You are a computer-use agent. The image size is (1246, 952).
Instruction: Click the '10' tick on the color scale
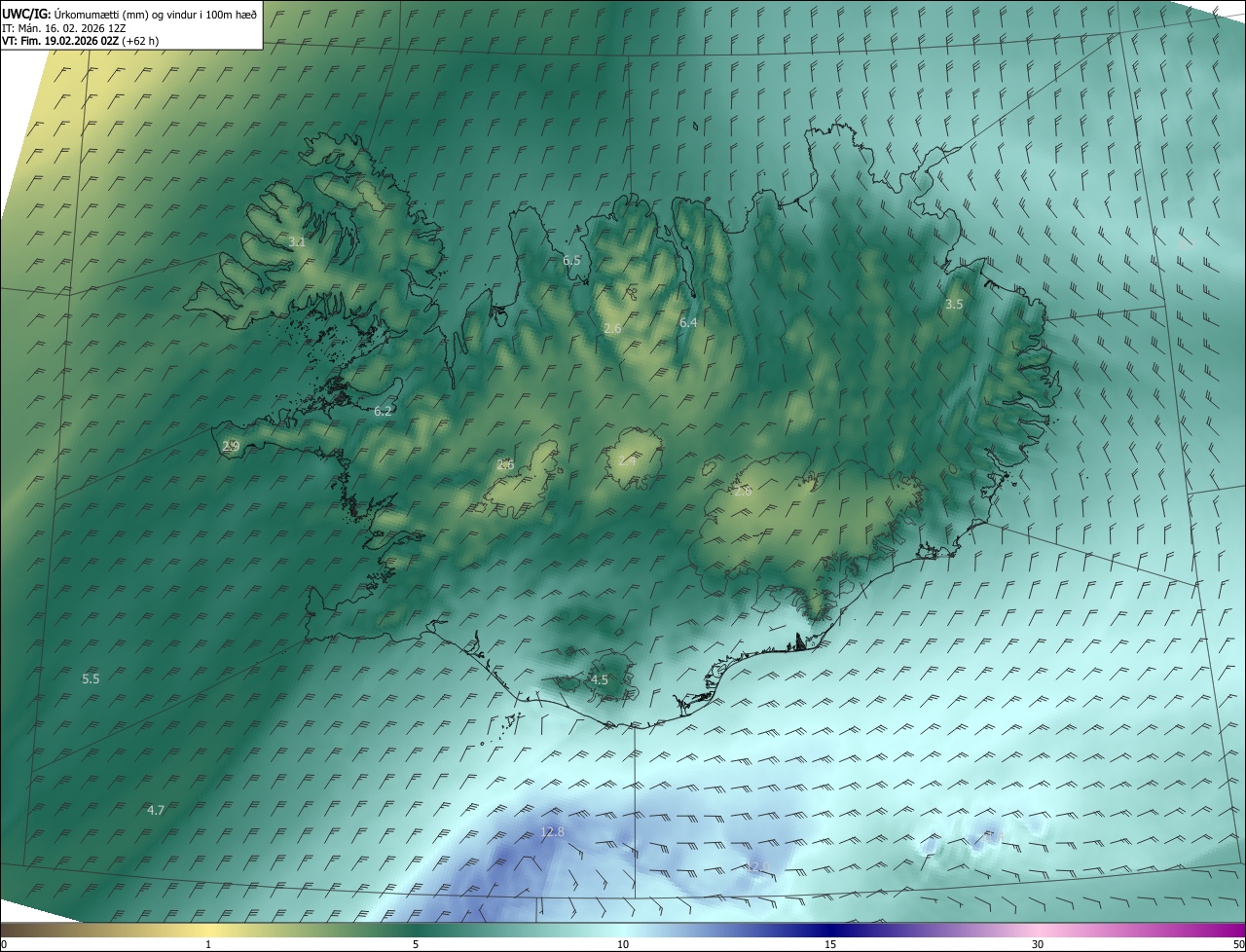[x=623, y=944]
